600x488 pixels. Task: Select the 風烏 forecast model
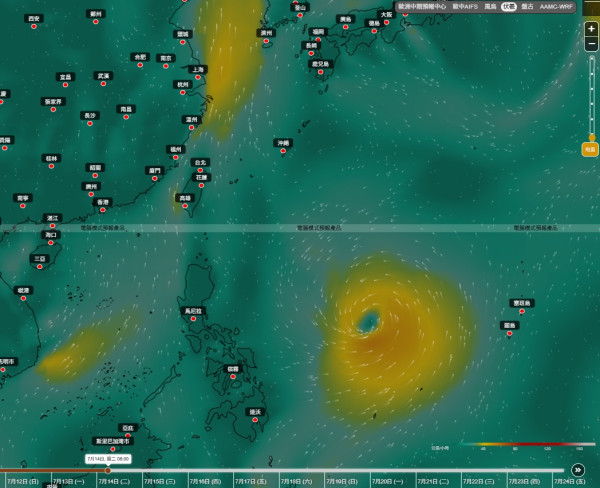[490, 7]
